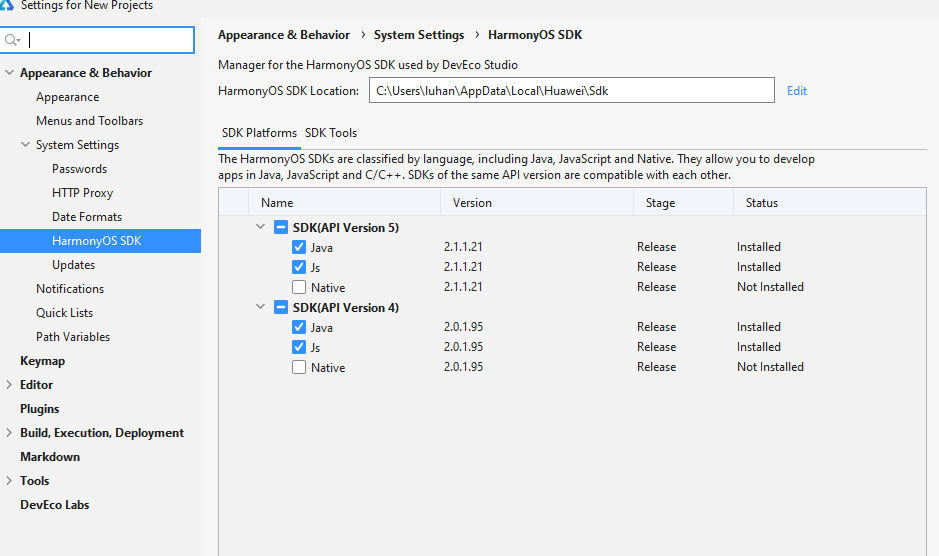The width and height of the screenshot is (939, 556).
Task: Open Appearance settings page
Action: click(68, 97)
